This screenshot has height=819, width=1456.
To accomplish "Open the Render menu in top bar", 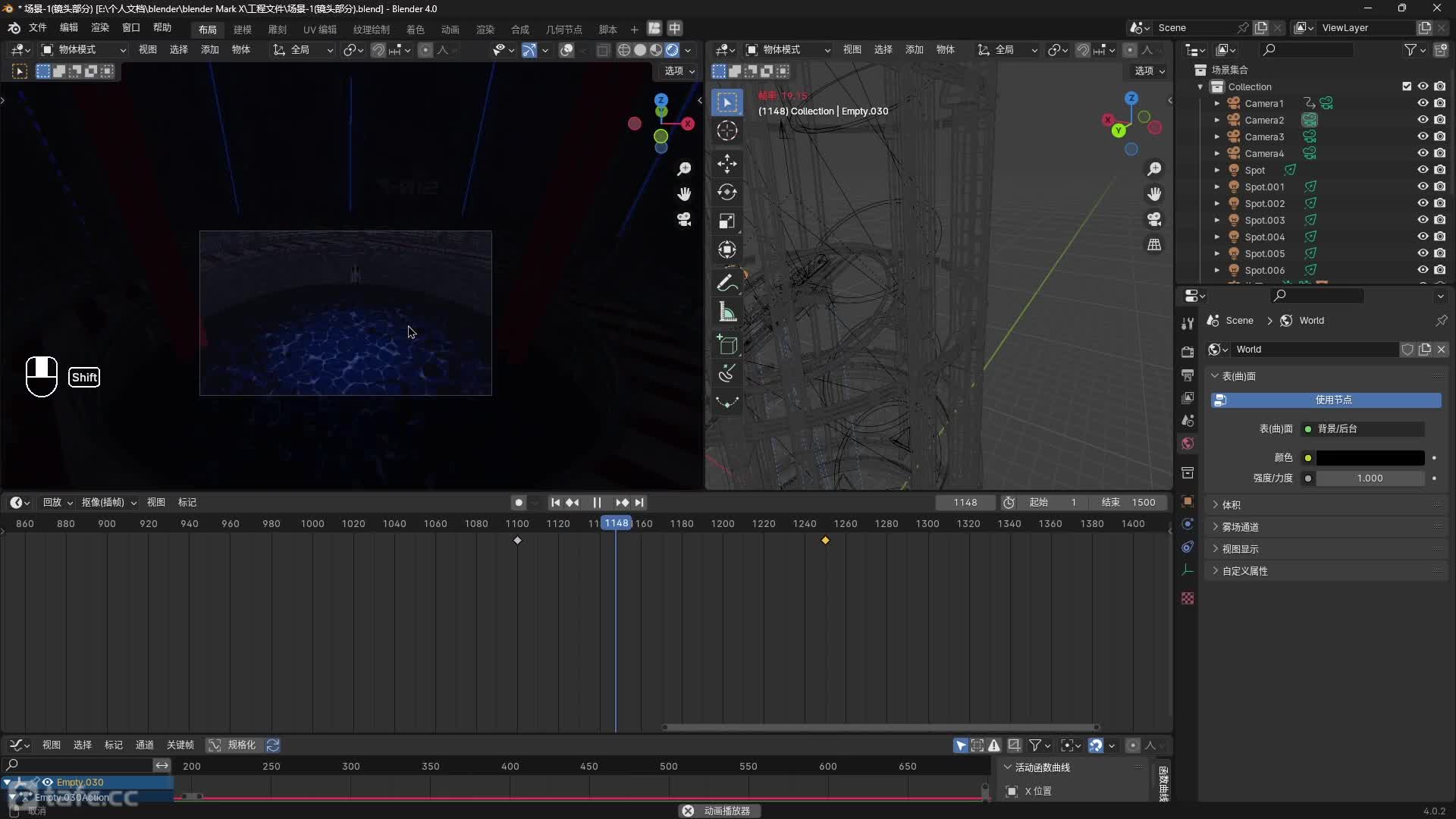I will pyautogui.click(x=100, y=28).
